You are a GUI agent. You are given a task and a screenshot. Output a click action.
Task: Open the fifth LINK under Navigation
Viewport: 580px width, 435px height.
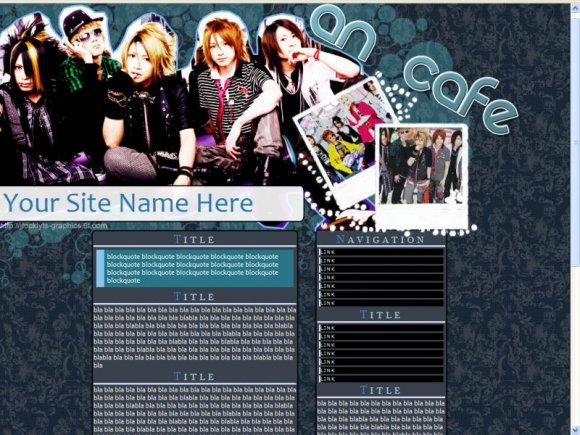[x=381, y=286]
